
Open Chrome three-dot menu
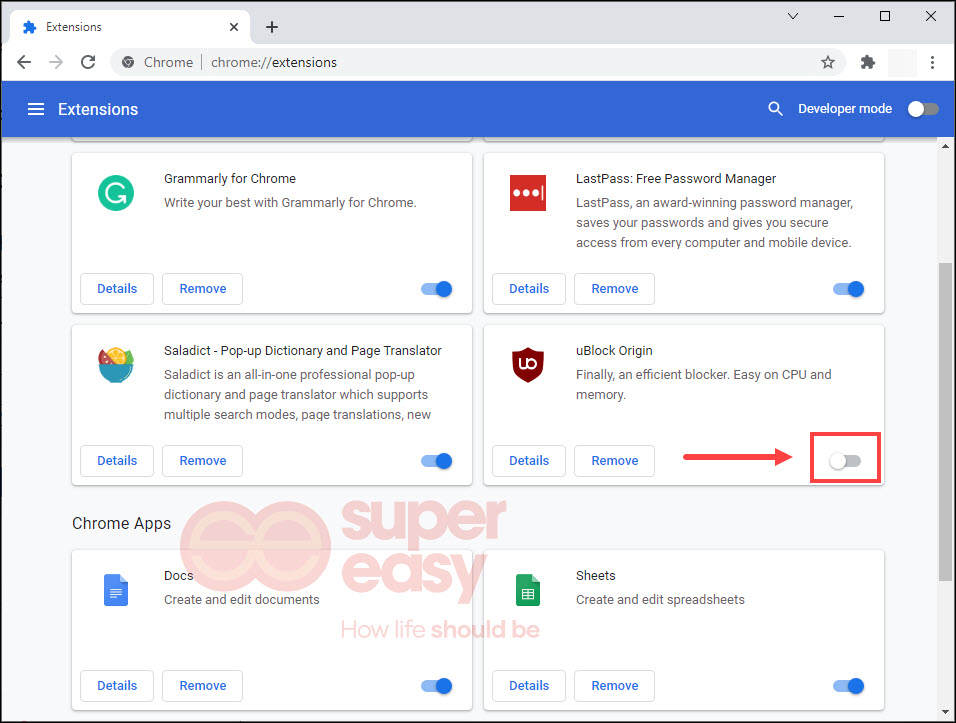click(932, 62)
